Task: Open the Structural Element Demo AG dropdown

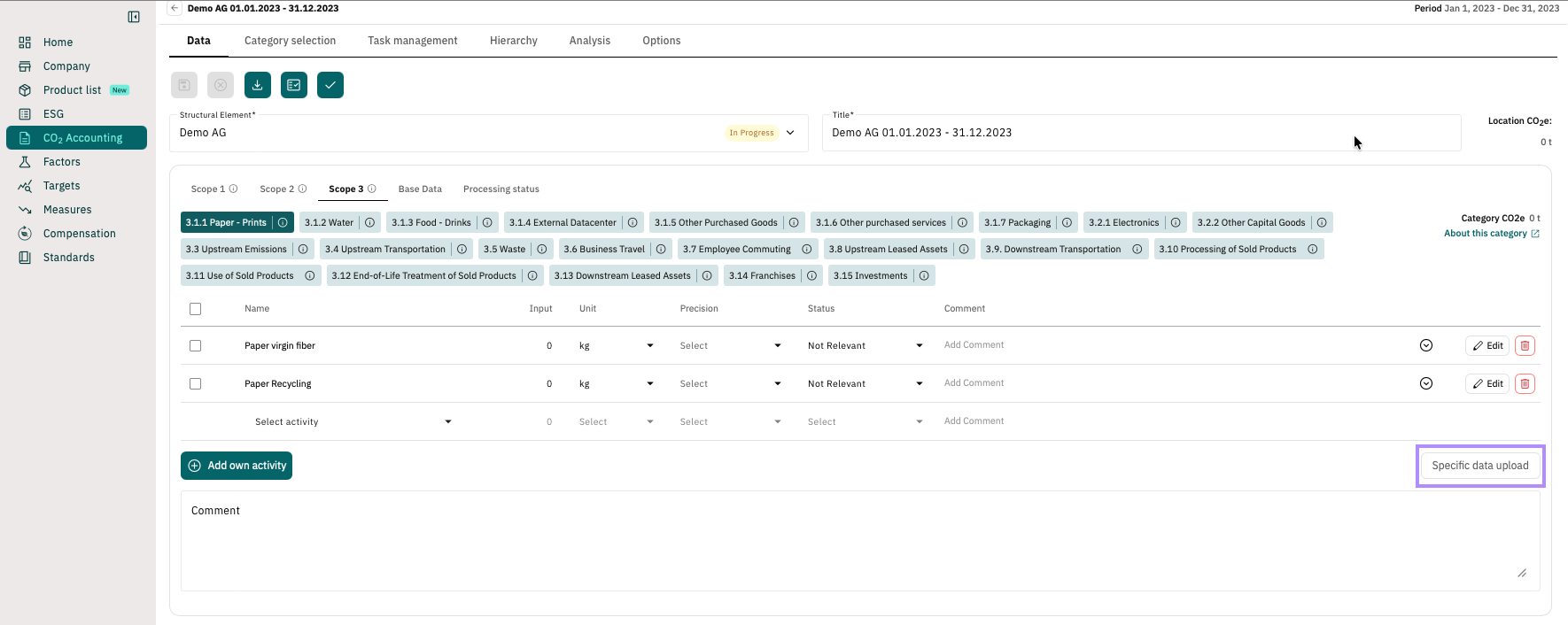Action: click(489, 133)
